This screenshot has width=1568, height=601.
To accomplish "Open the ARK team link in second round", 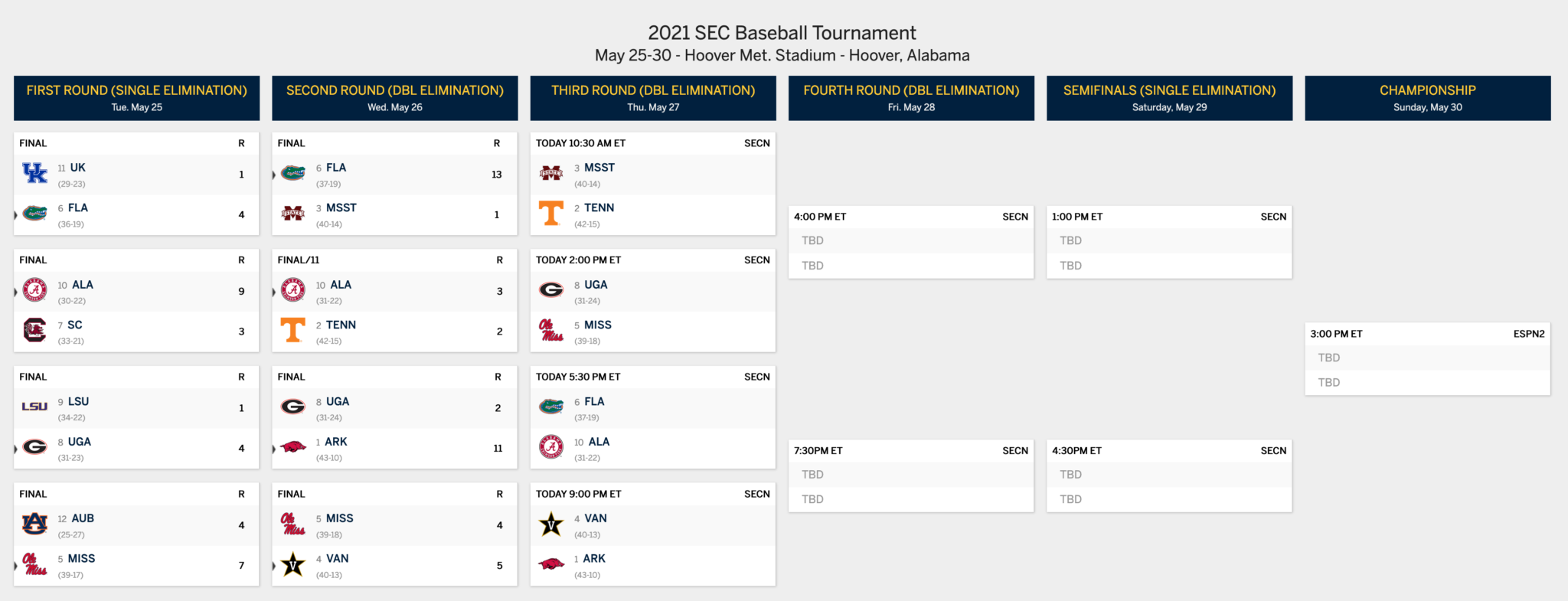I will [336, 442].
